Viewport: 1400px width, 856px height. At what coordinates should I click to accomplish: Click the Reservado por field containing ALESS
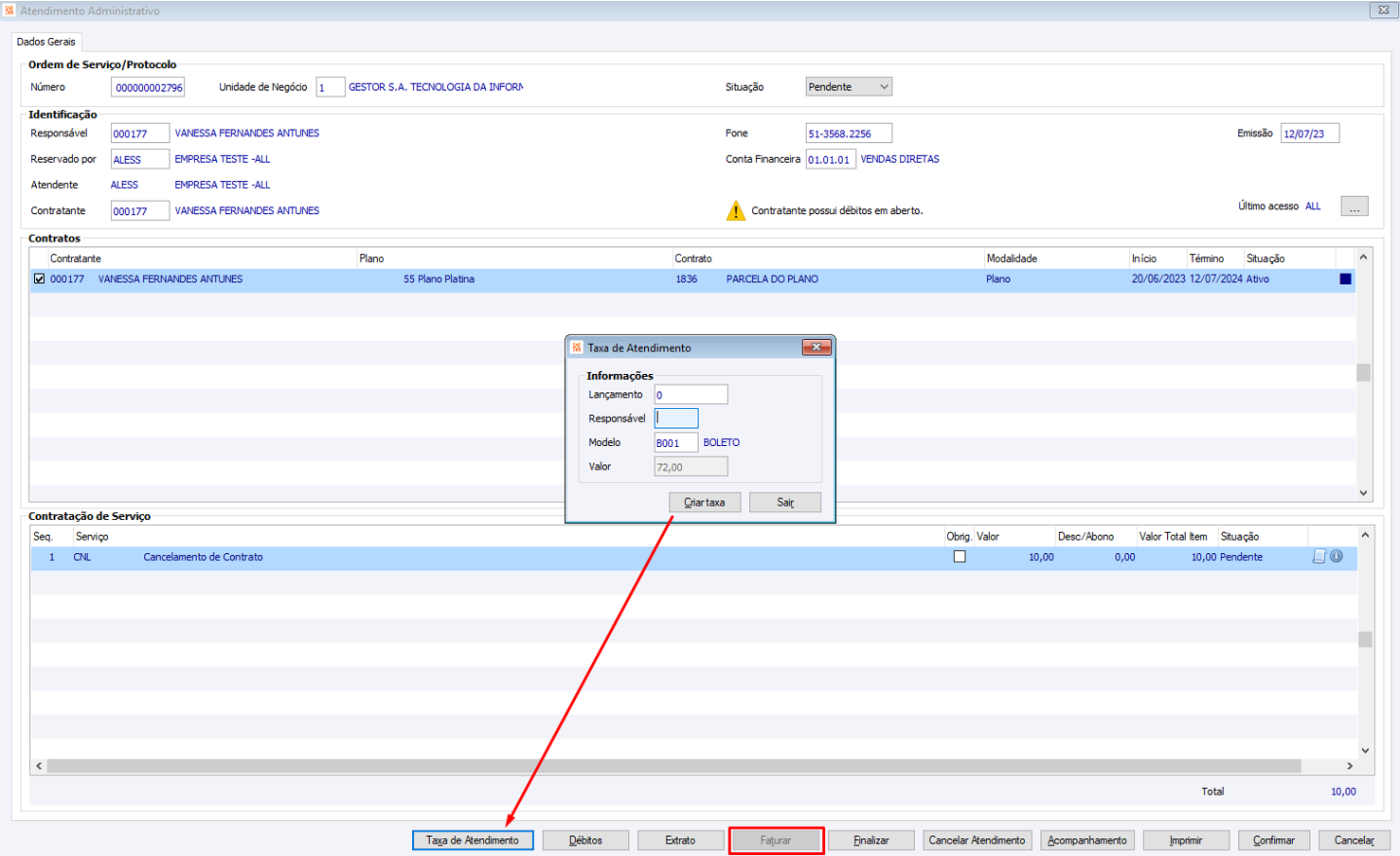140,159
